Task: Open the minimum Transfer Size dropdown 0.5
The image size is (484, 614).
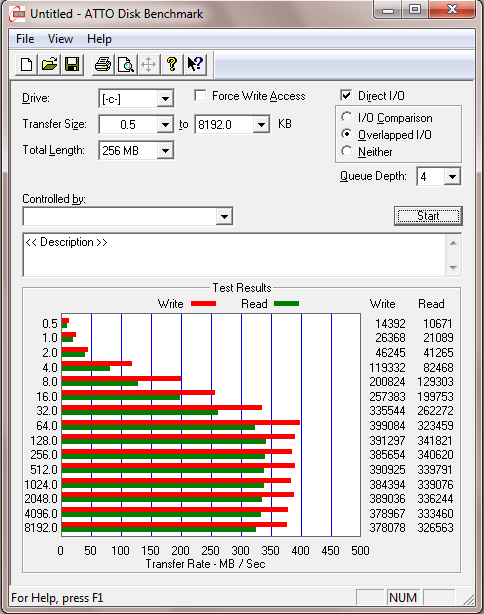Action: pyautogui.click(x=165, y=125)
